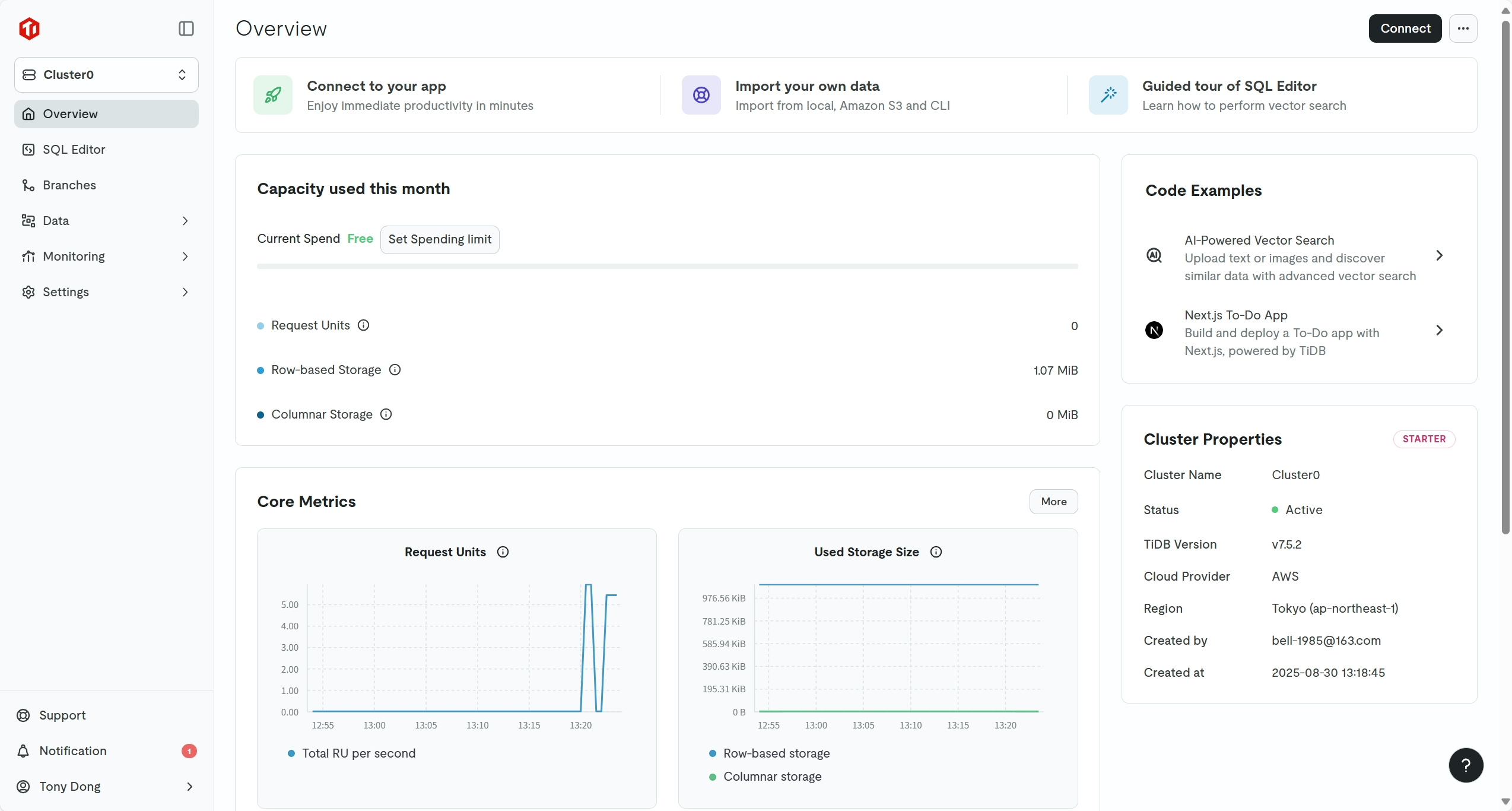The height and width of the screenshot is (811, 1512).
Task: Click the help question mark button
Action: point(1466,765)
